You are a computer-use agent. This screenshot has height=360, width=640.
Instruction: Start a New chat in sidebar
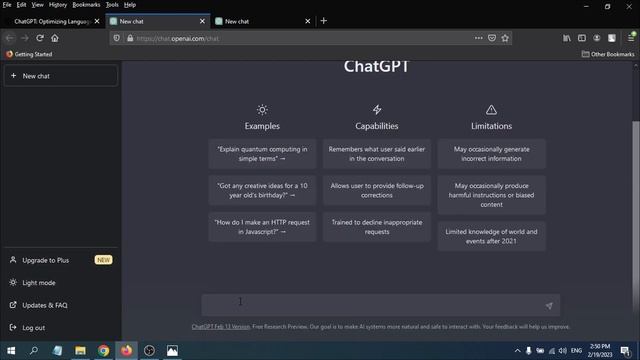61,76
